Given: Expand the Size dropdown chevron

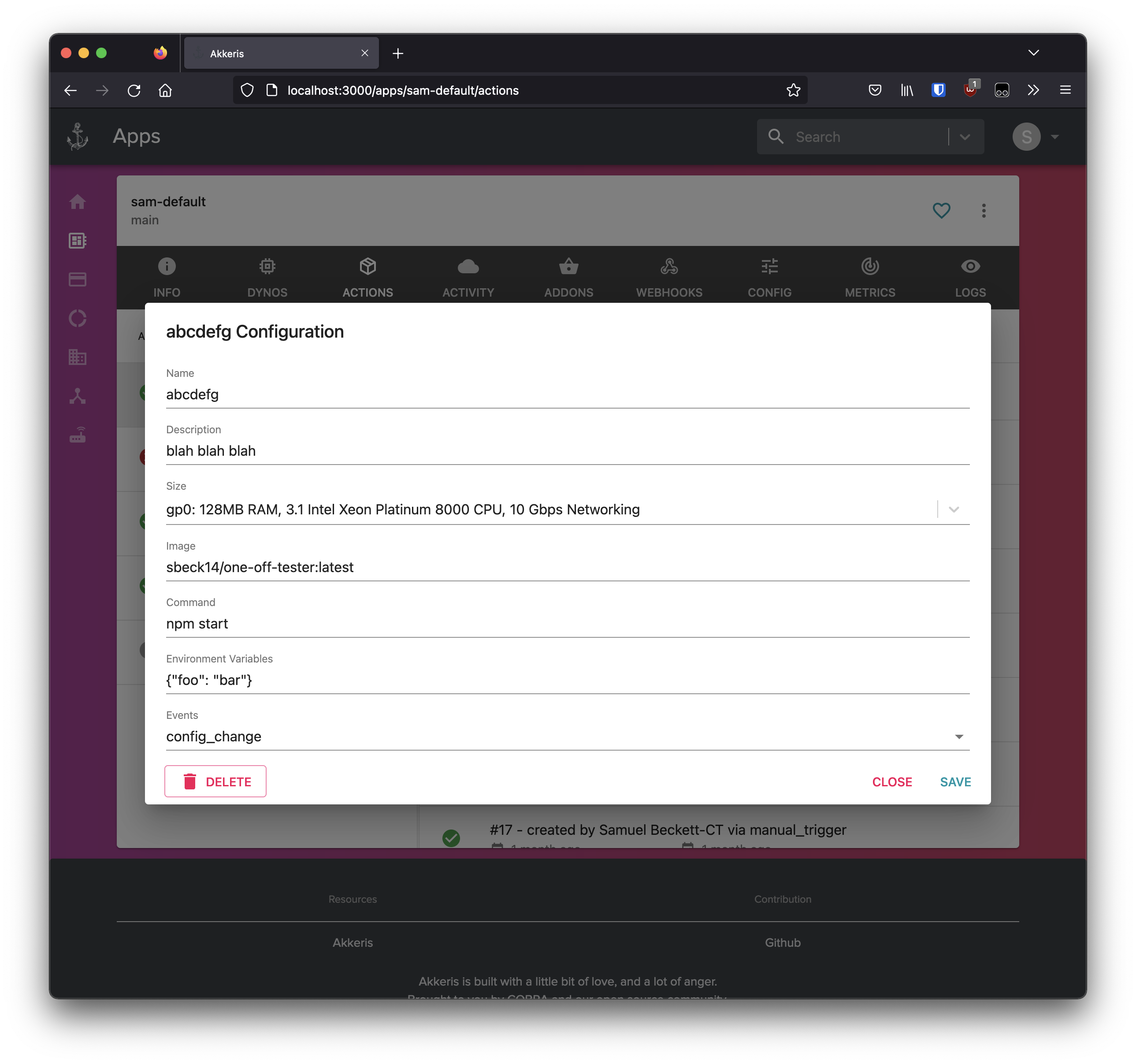Looking at the screenshot, I should point(954,509).
